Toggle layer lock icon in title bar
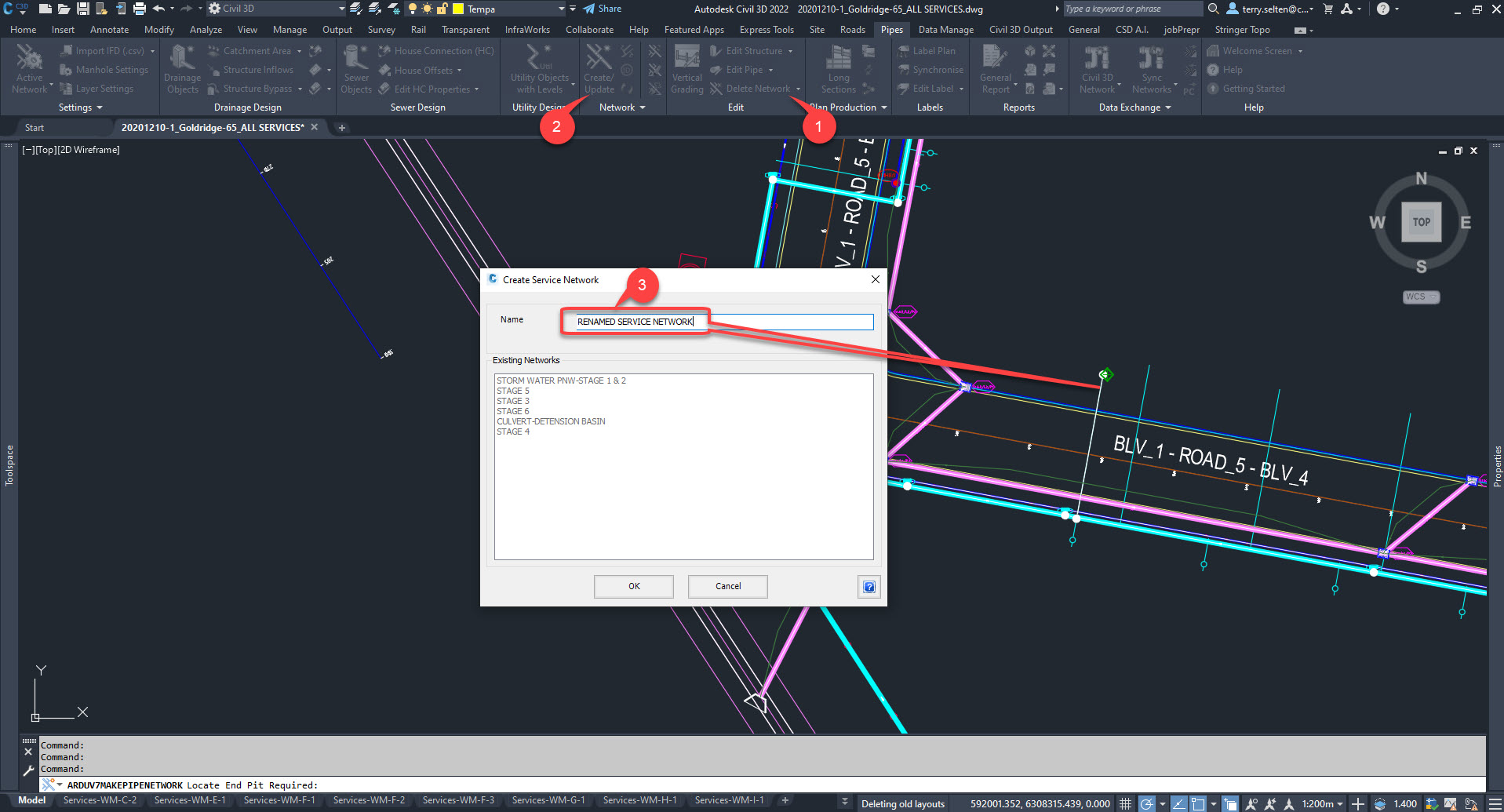 point(442,9)
